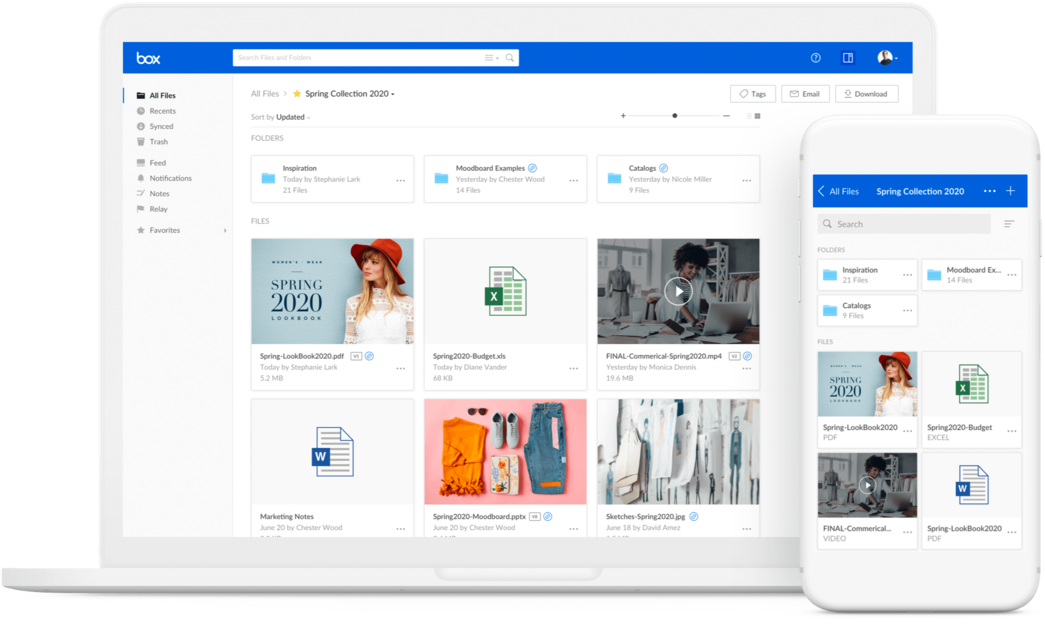
Task: Switch to grid view layout
Action: 758,115
